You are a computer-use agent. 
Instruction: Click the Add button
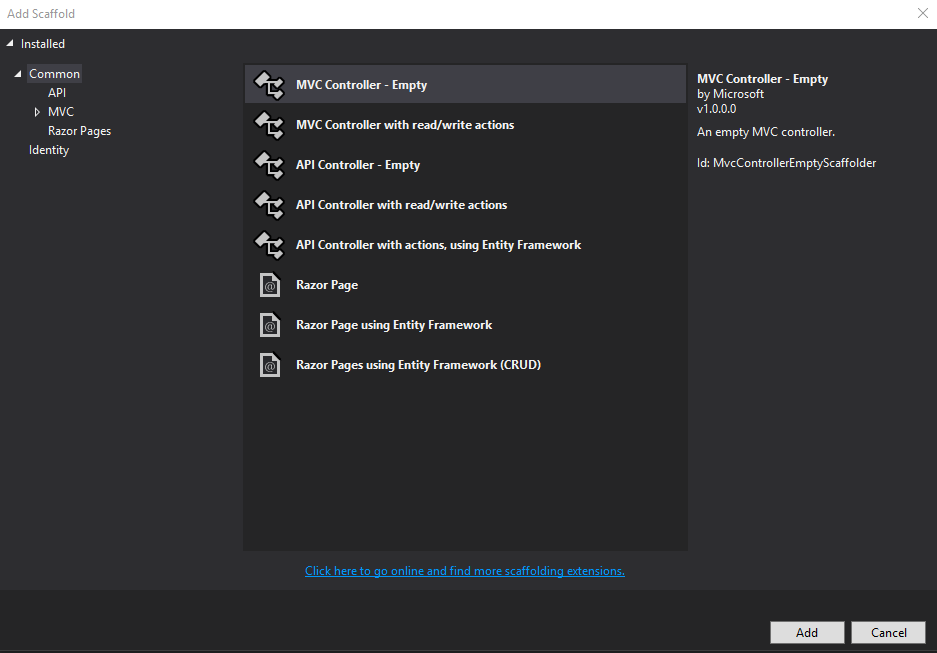pos(806,632)
